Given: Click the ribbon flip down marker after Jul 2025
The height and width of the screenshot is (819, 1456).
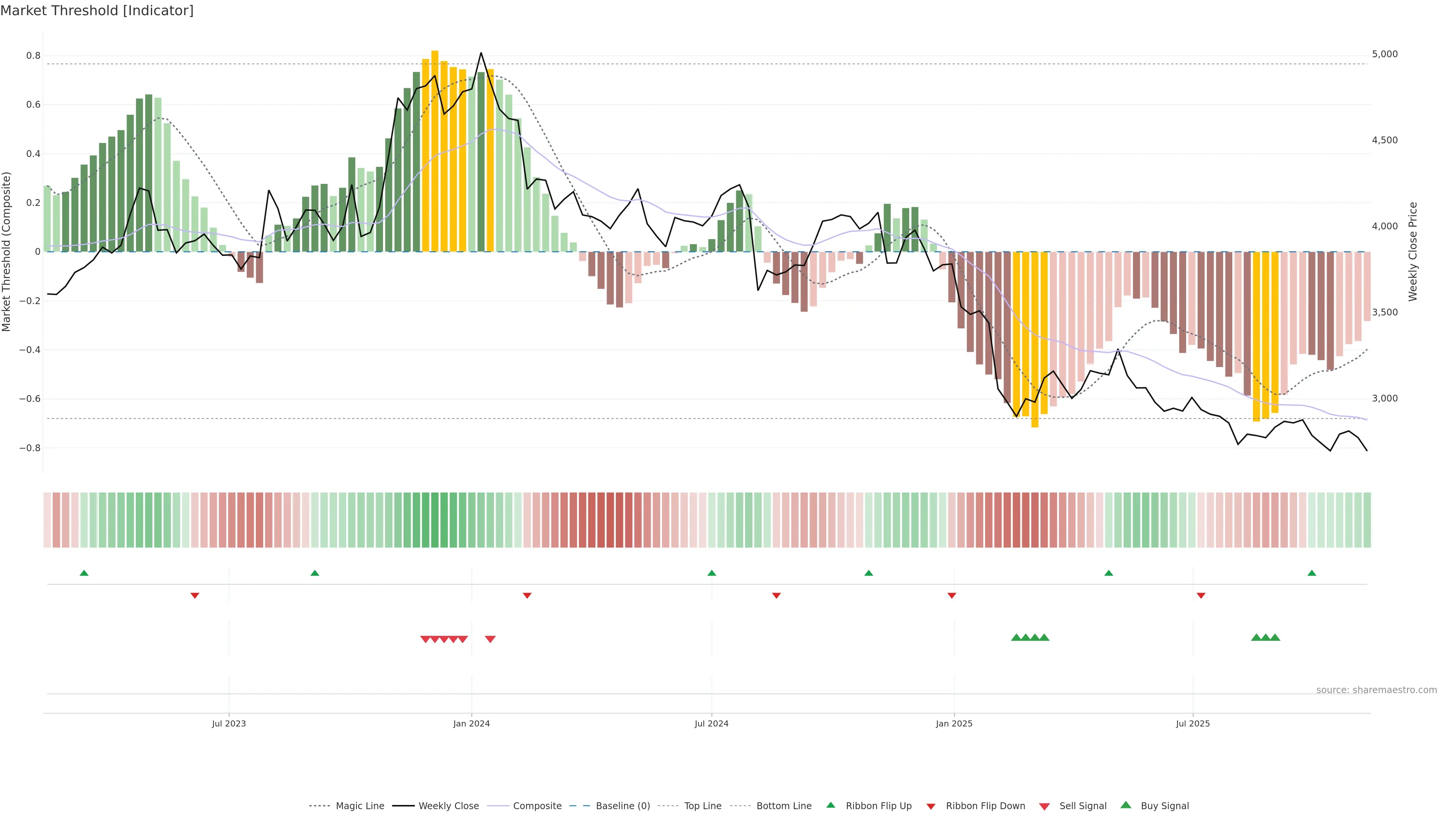Looking at the screenshot, I should 1201,596.
